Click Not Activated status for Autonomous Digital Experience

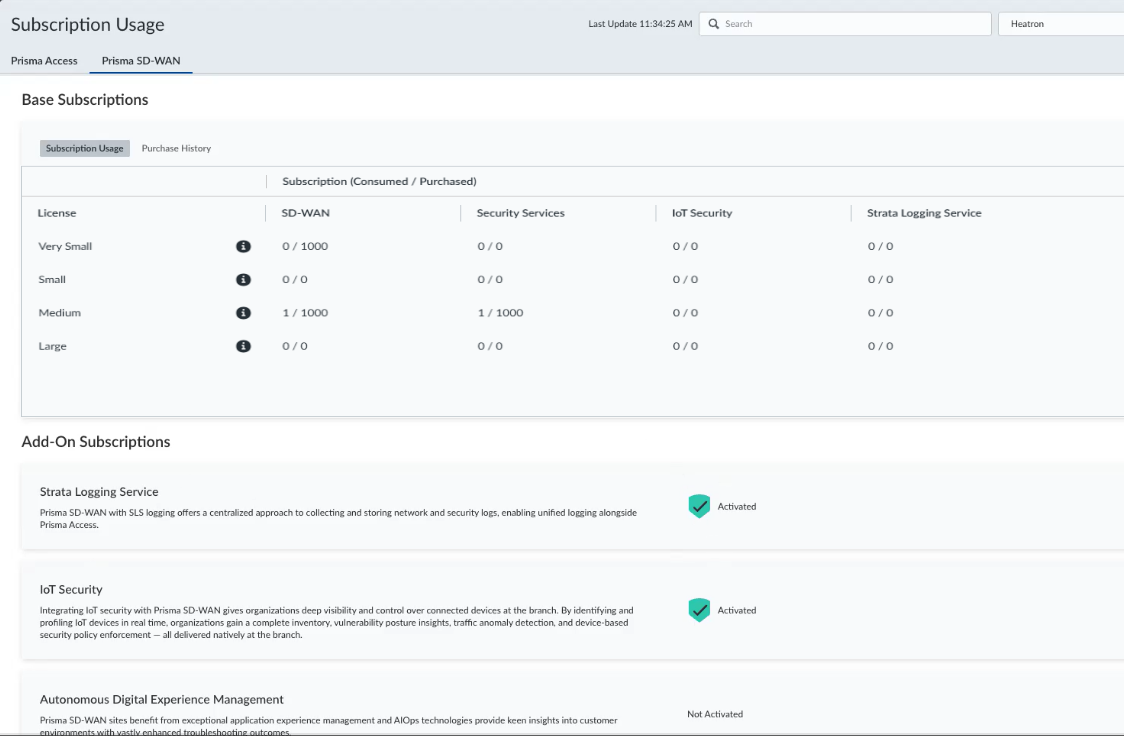(715, 714)
